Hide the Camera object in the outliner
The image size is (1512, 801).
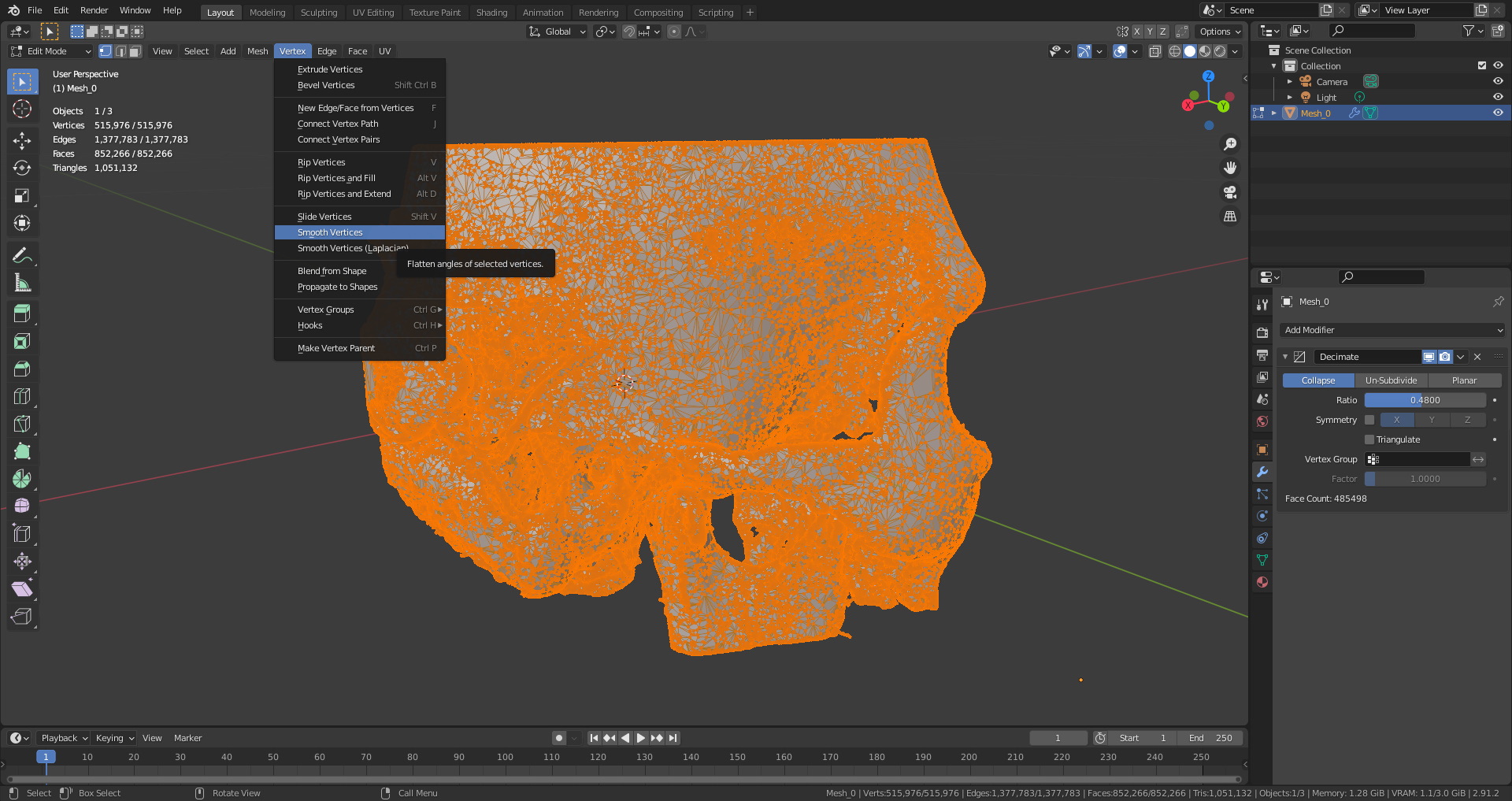1498,81
